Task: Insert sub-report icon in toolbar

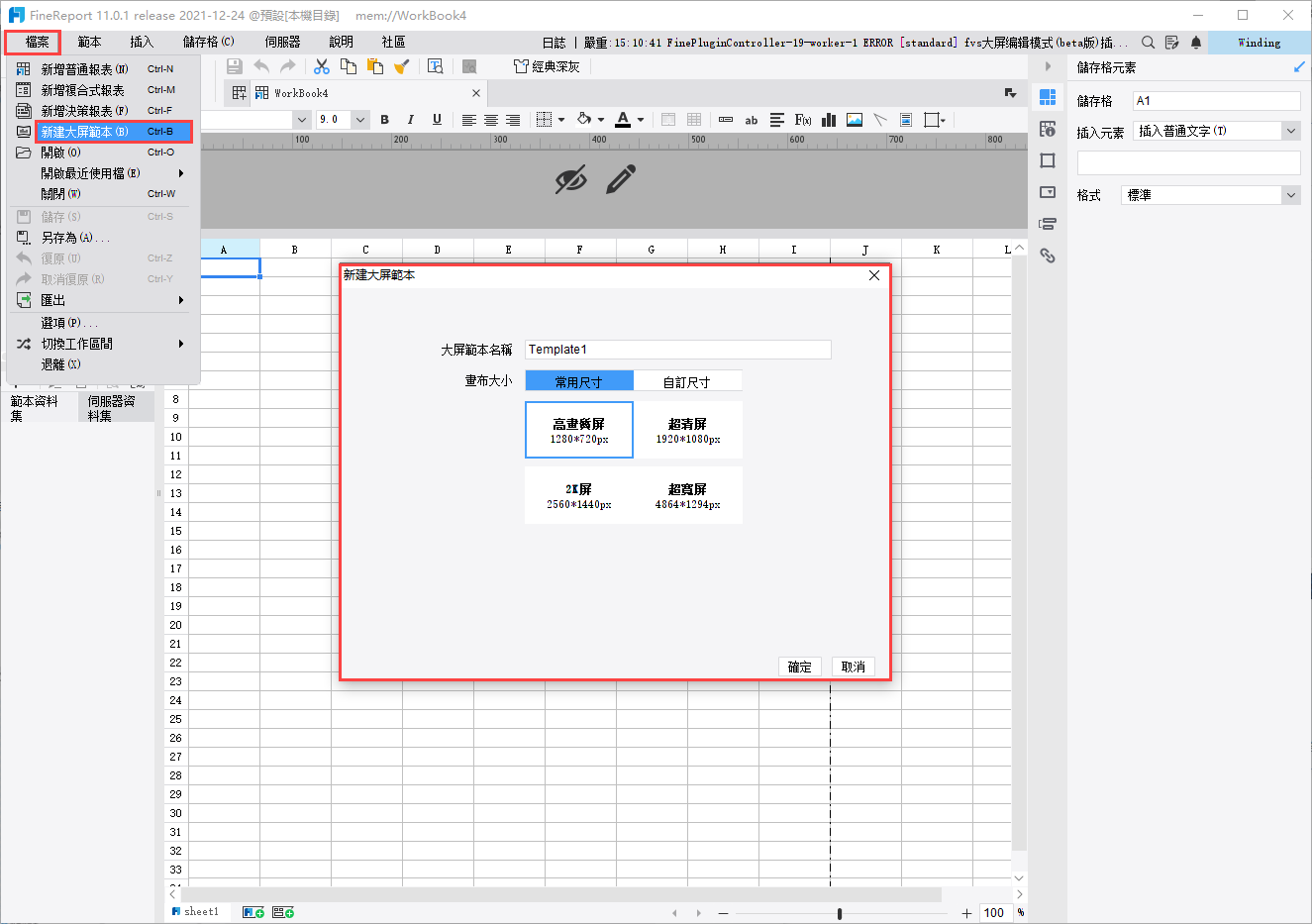Action: coord(906,120)
